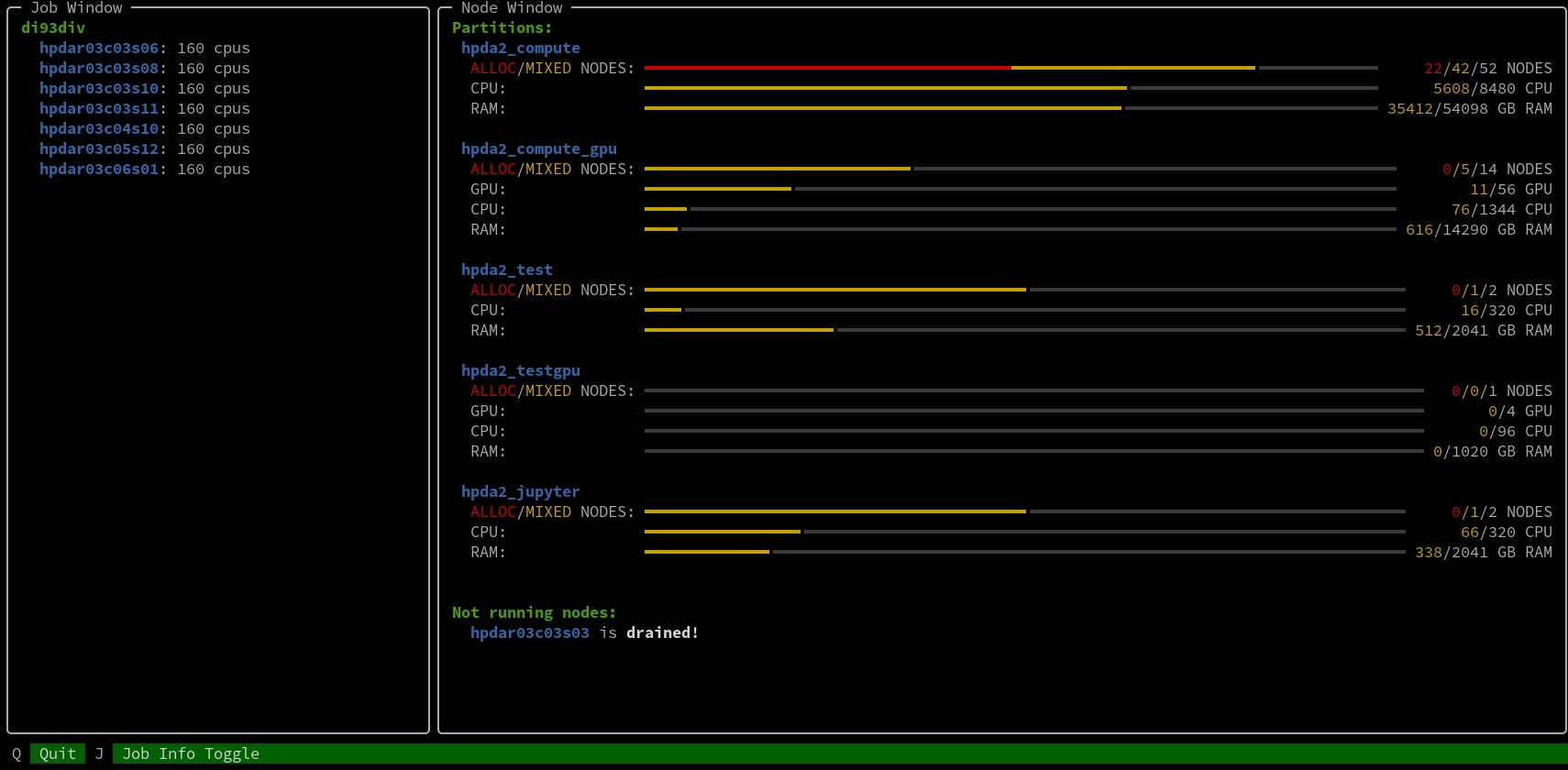Select node hpdar03c03s06 in job list
Image resolution: width=1568 pixels, height=770 pixels.
99,48
